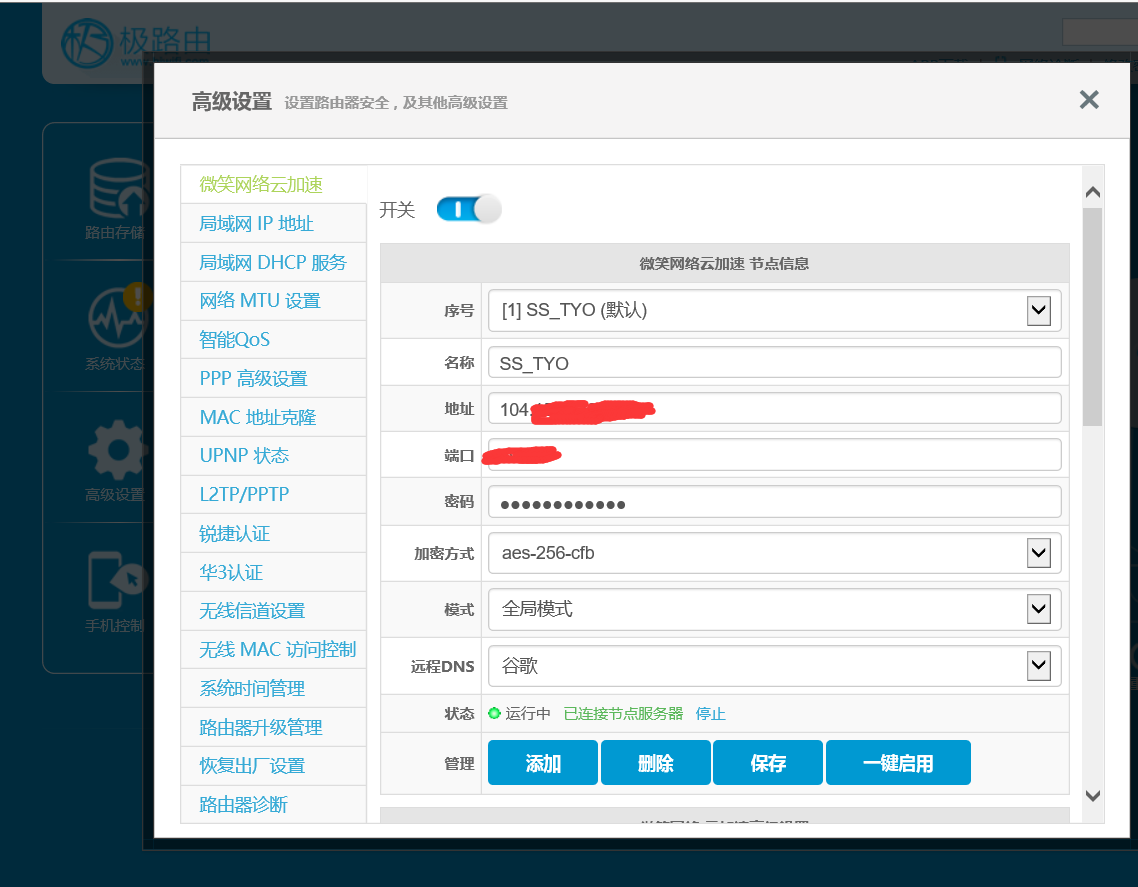Close the 高级设置 dialog with the X
This screenshot has height=887, width=1138.
coord(1089,99)
